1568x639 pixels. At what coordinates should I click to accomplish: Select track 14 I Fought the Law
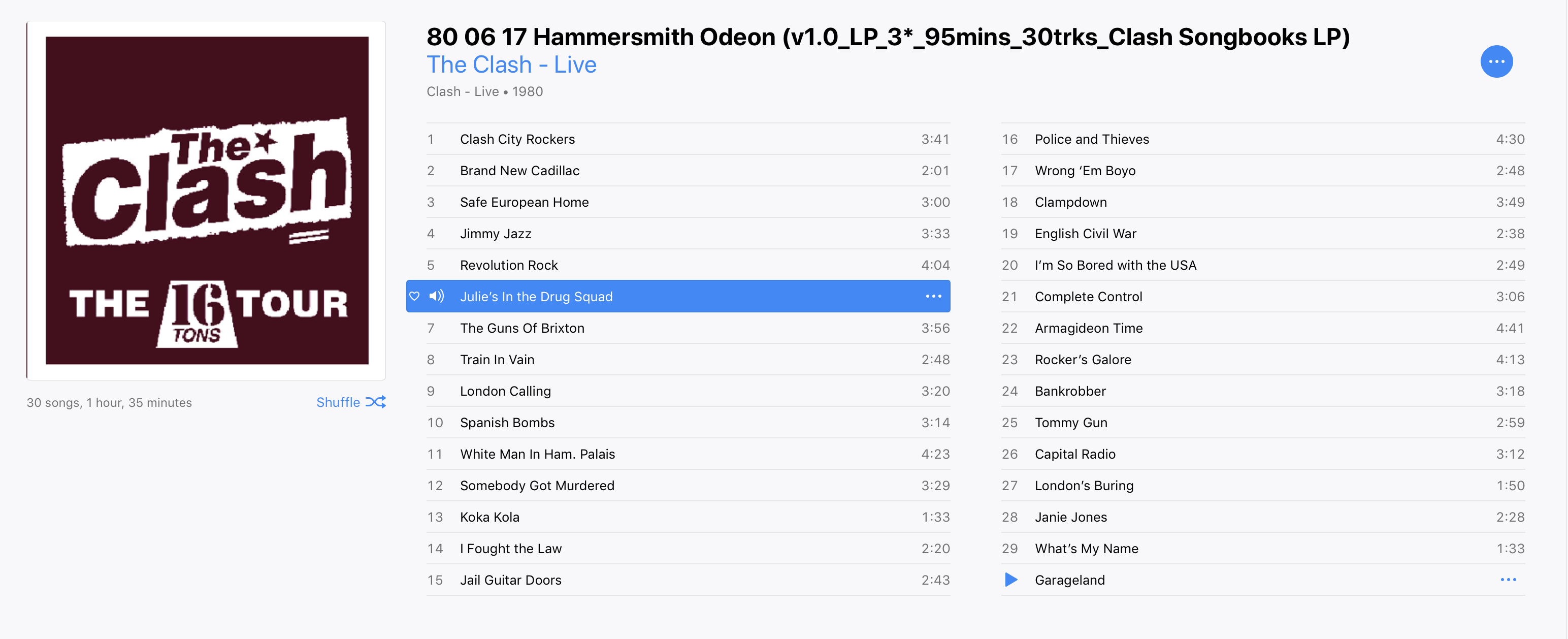pyautogui.click(x=688, y=548)
